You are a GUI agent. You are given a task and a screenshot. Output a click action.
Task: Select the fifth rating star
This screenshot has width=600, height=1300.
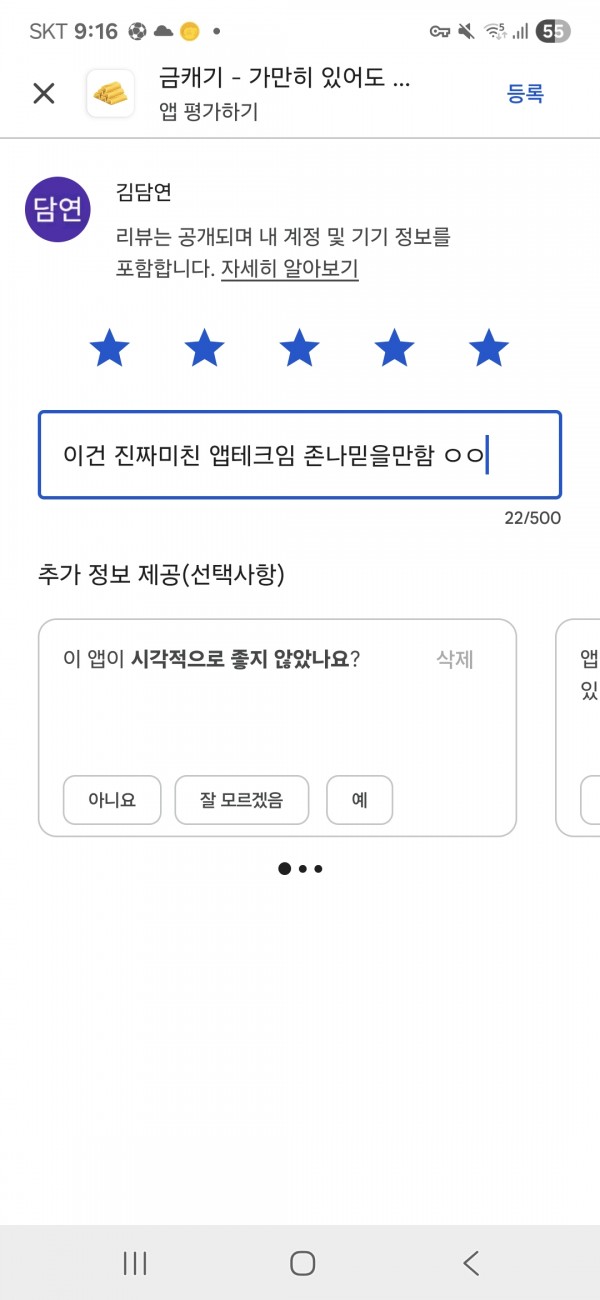point(489,349)
